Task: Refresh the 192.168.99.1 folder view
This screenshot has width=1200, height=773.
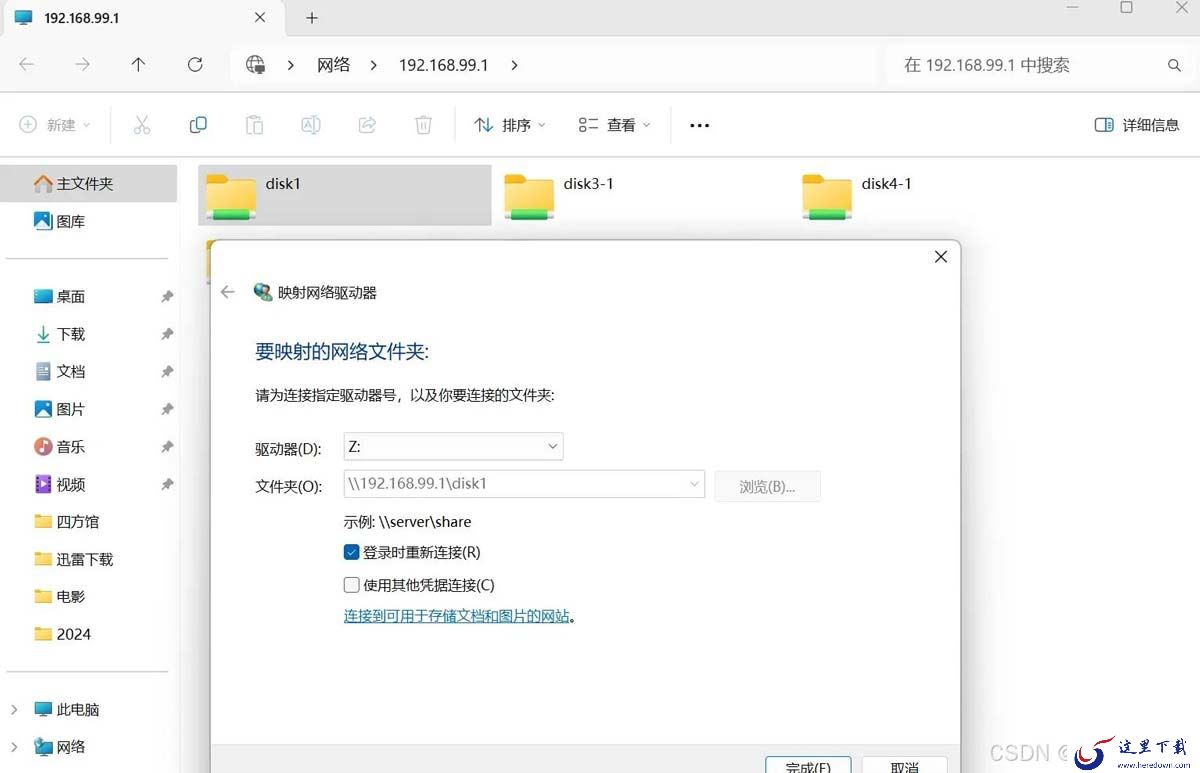Action: (x=195, y=64)
